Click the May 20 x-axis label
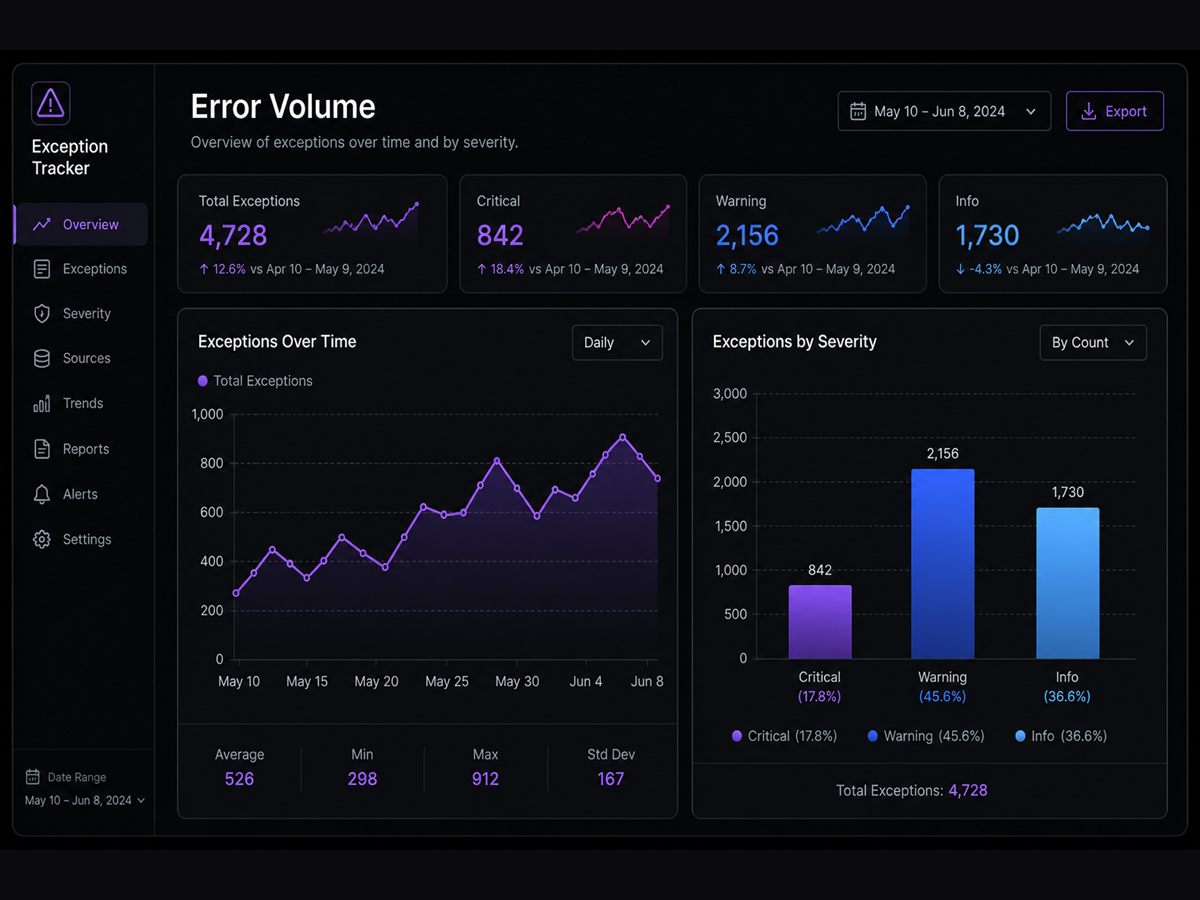 pyautogui.click(x=377, y=681)
